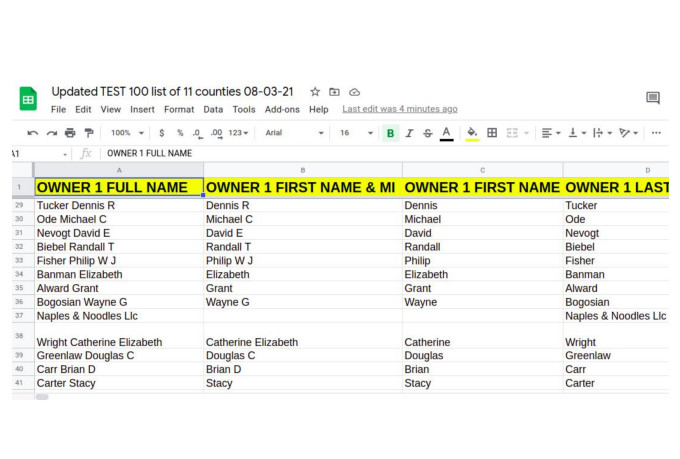Open the 123 number format dropdown
680x459 pixels.
(x=238, y=133)
